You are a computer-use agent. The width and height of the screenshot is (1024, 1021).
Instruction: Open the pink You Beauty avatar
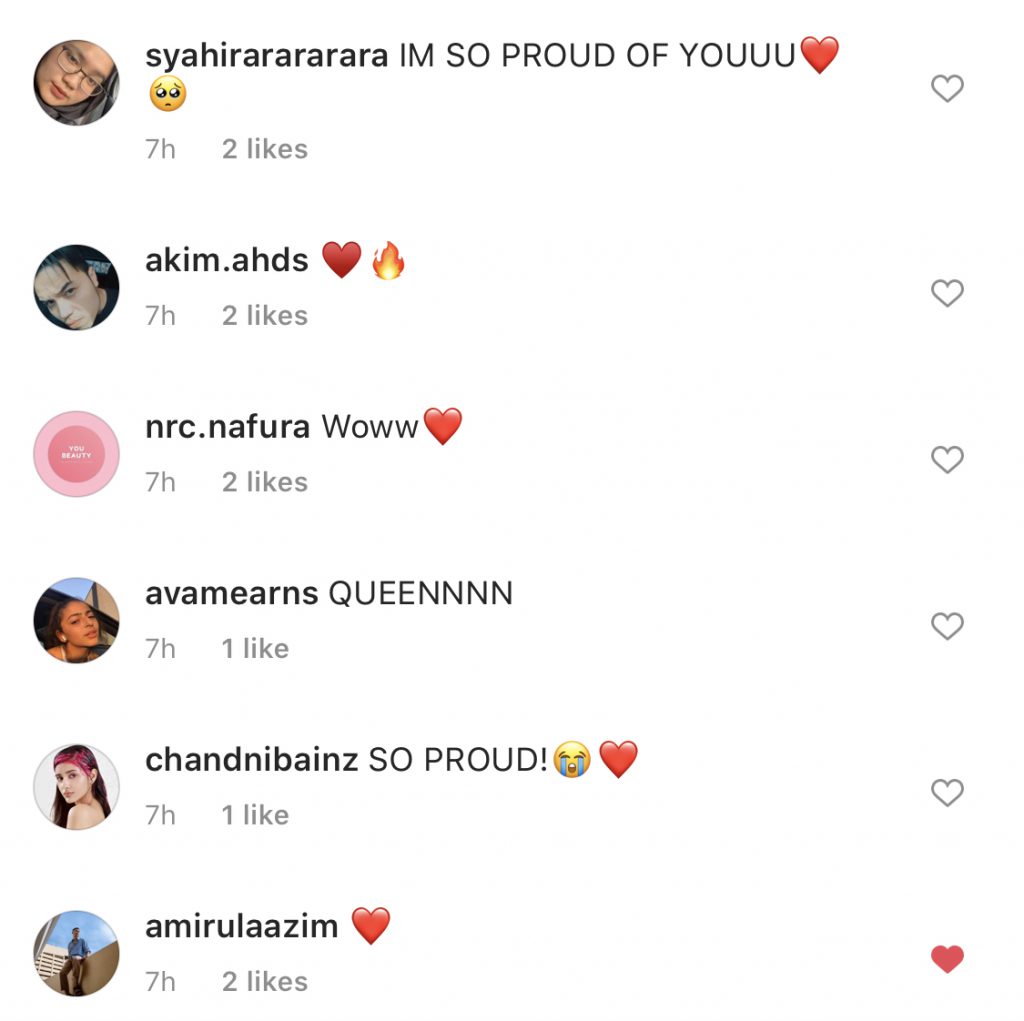[x=76, y=454]
